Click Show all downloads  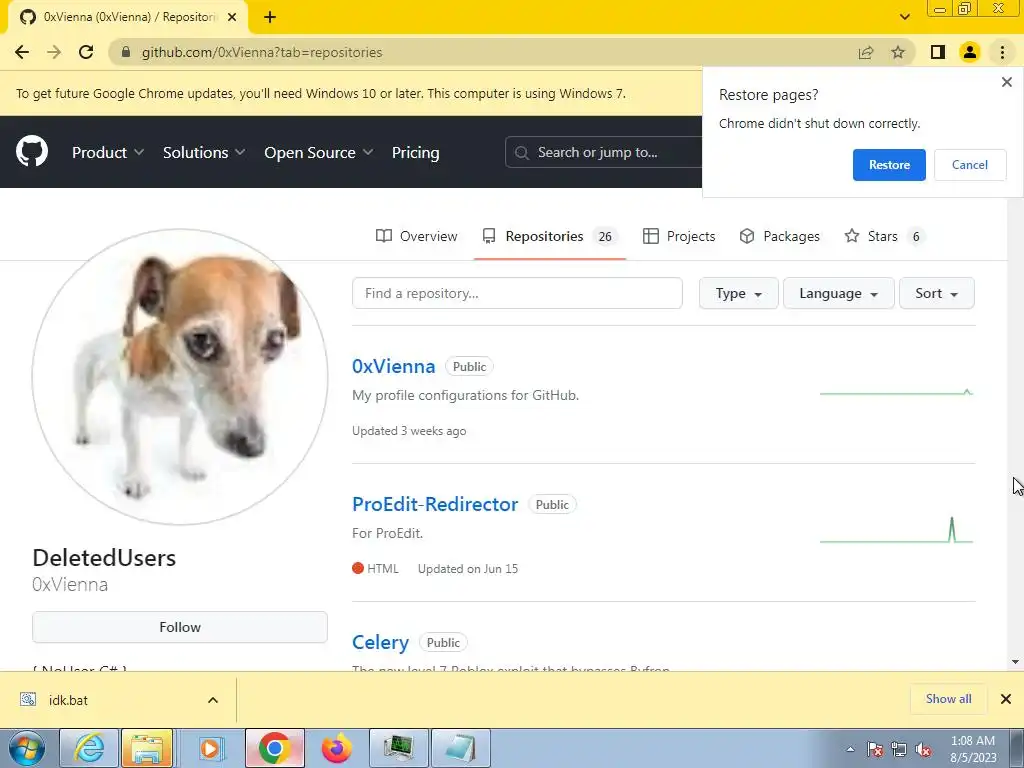tap(948, 699)
